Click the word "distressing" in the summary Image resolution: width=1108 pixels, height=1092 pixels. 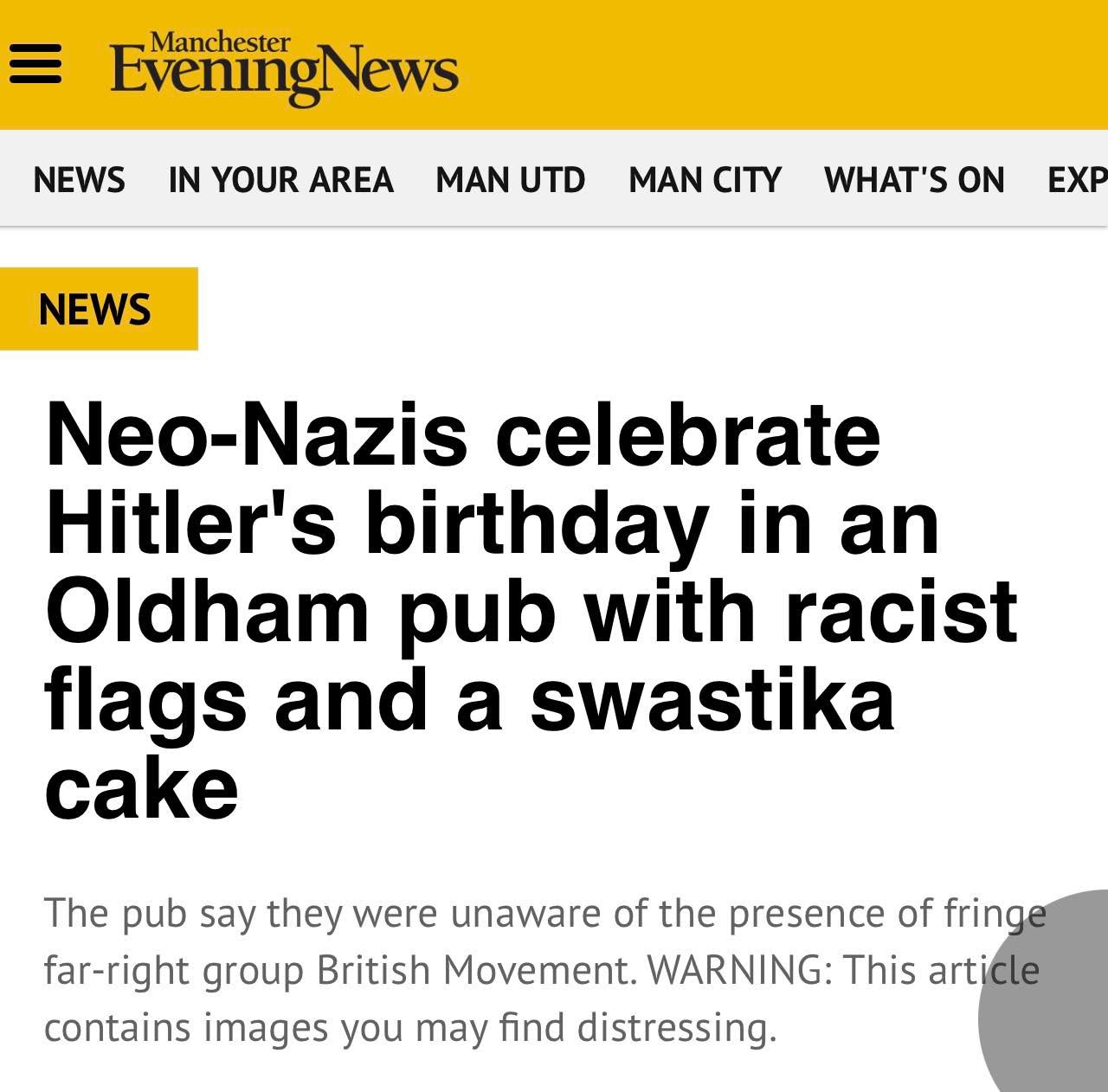pos(675,1028)
